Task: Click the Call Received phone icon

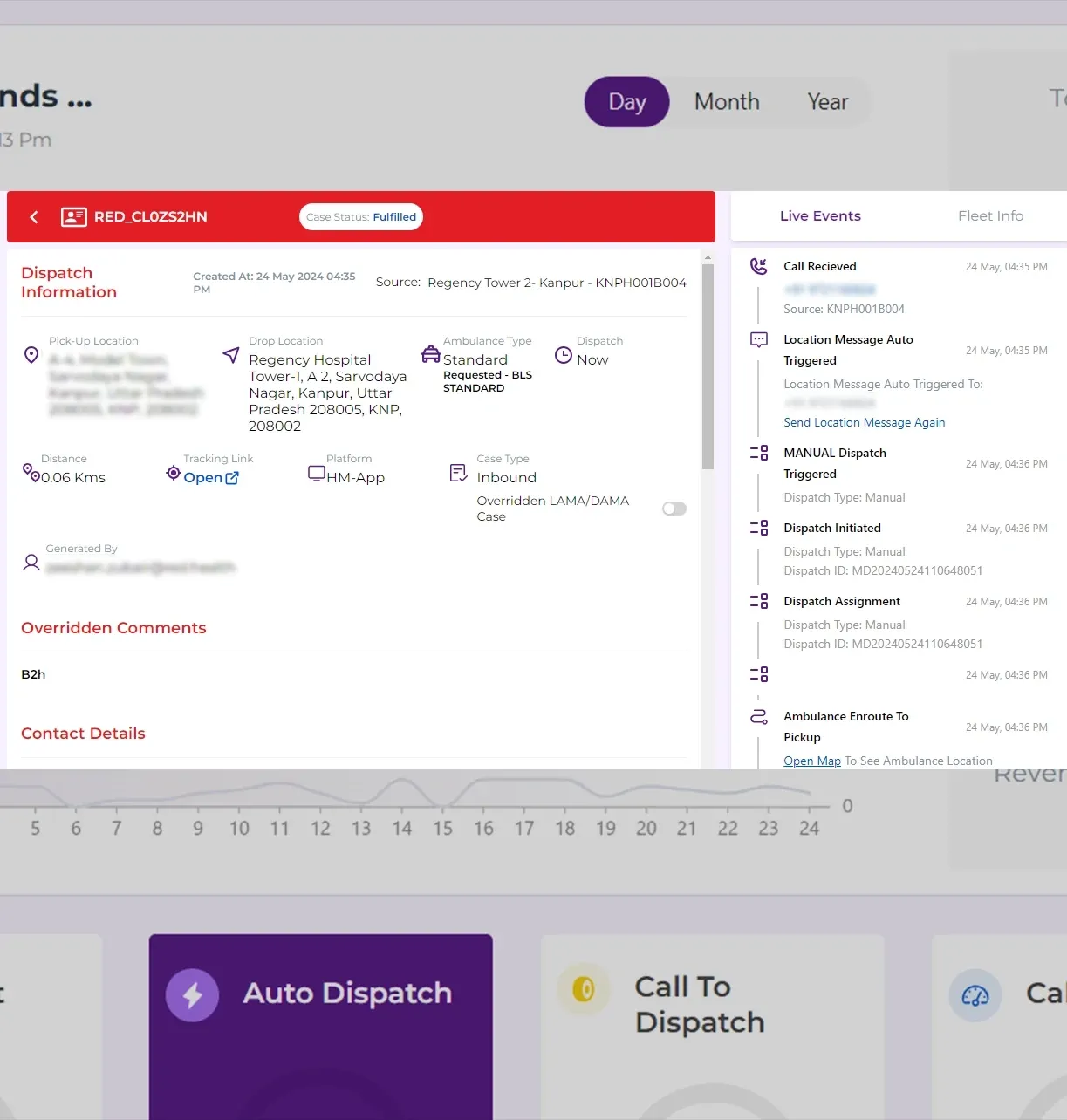Action: (x=759, y=267)
